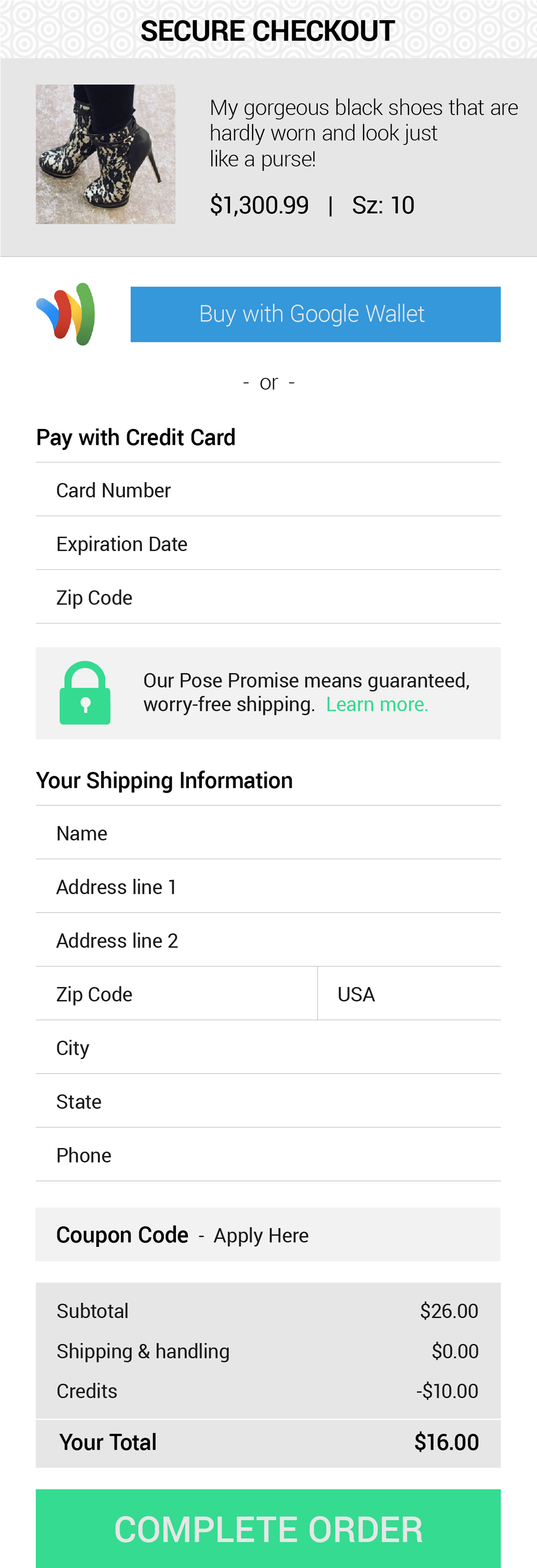The height and width of the screenshot is (1568, 537).
Task: Focus the Phone number field
Action: point(268,1155)
